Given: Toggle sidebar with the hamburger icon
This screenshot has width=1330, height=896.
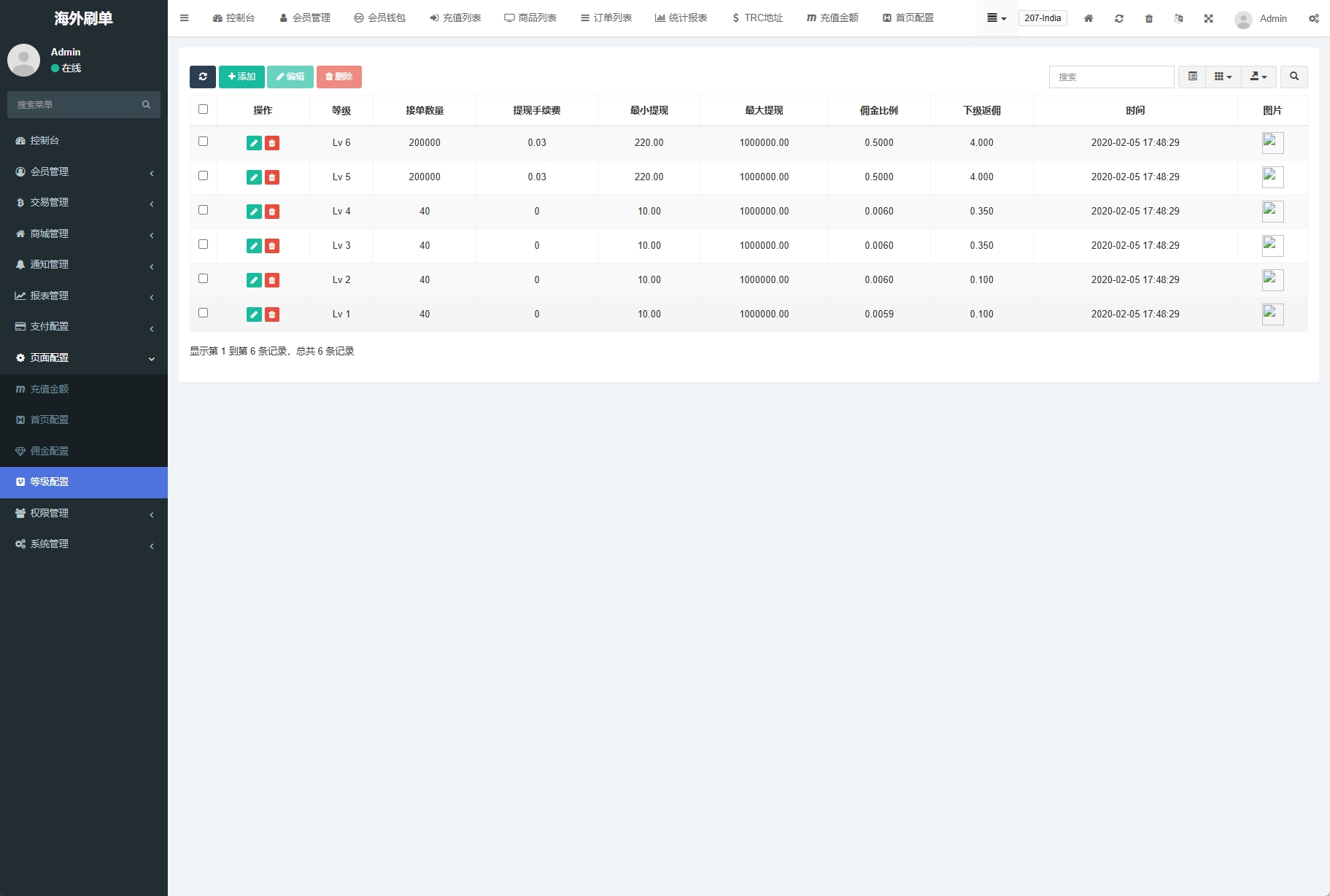Looking at the screenshot, I should tap(185, 18).
